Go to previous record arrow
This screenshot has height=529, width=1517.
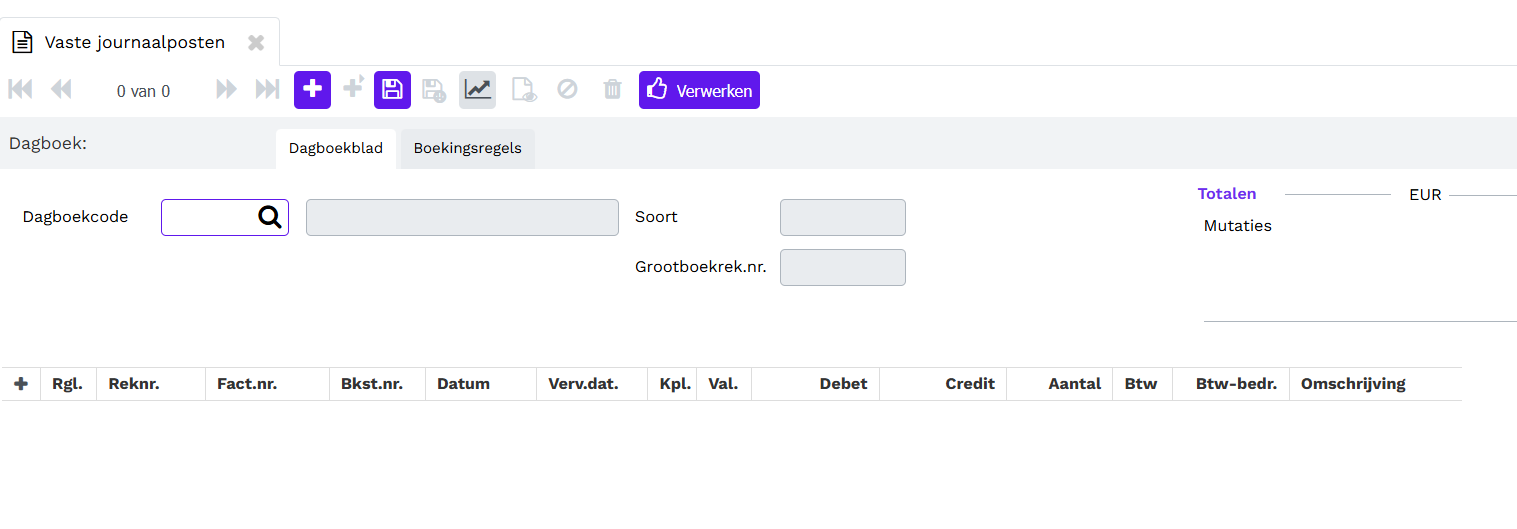[x=61, y=90]
